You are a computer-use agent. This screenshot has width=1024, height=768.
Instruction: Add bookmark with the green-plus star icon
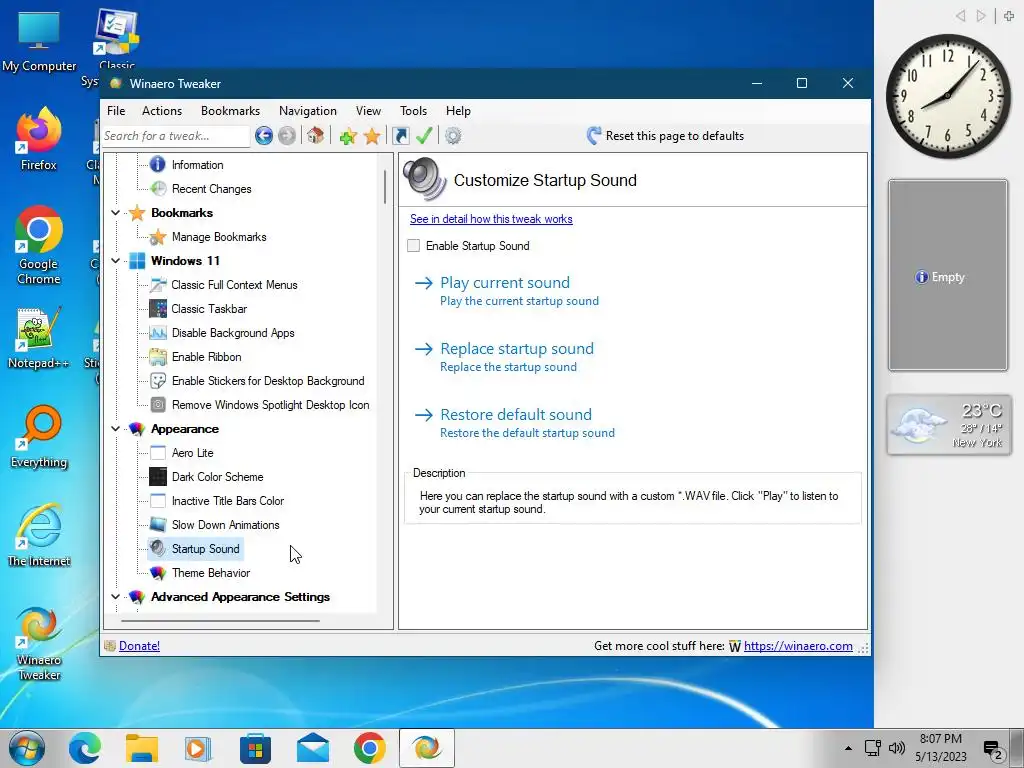pos(348,136)
